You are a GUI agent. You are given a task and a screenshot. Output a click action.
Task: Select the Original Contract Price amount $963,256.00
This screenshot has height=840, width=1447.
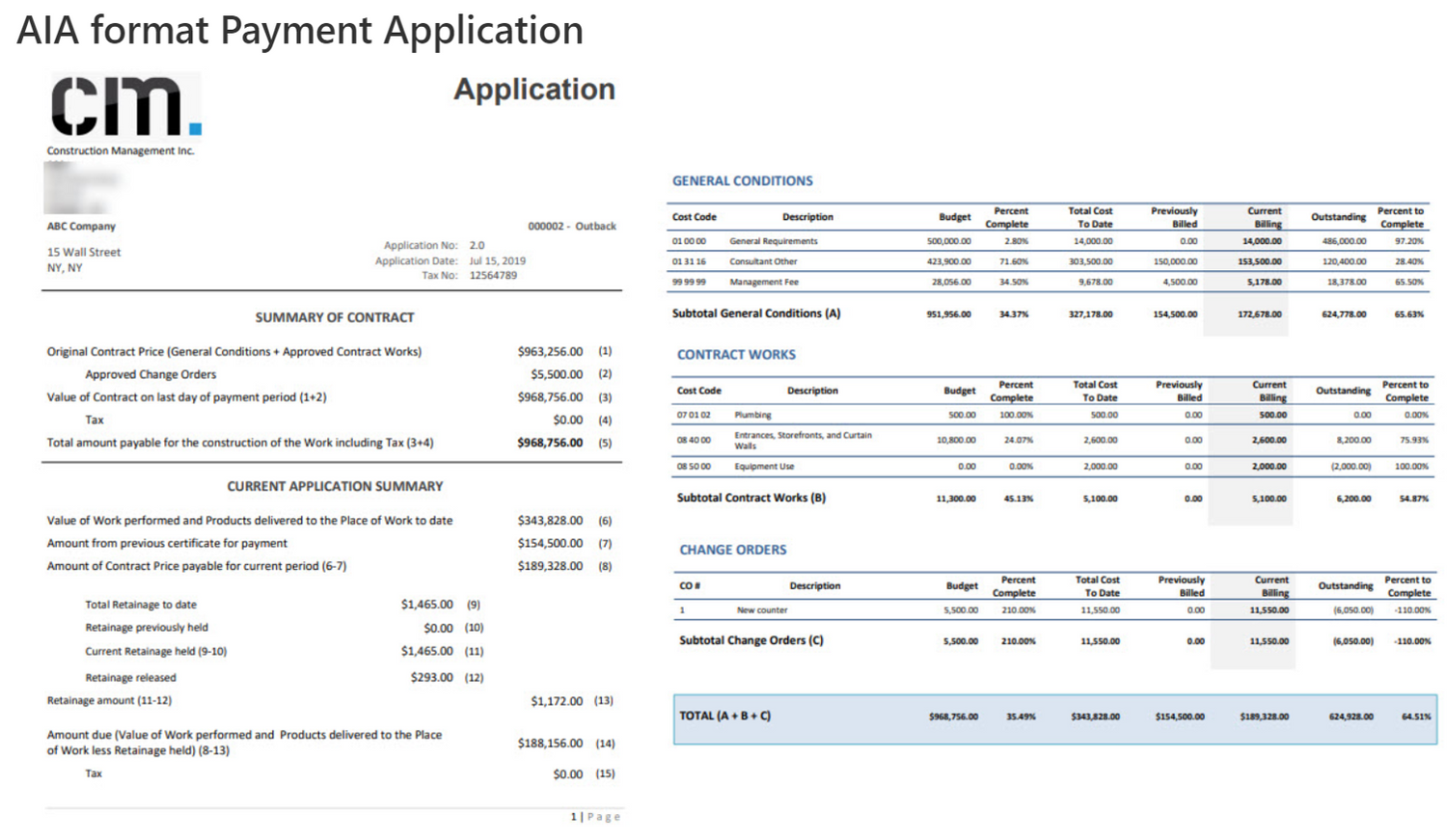pyautogui.click(x=550, y=352)
